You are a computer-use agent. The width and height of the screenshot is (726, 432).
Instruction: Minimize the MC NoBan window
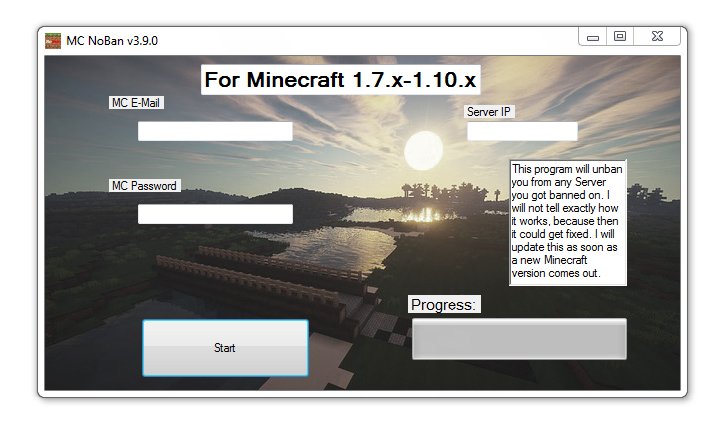pyautogui.click(x=593, y=37)
